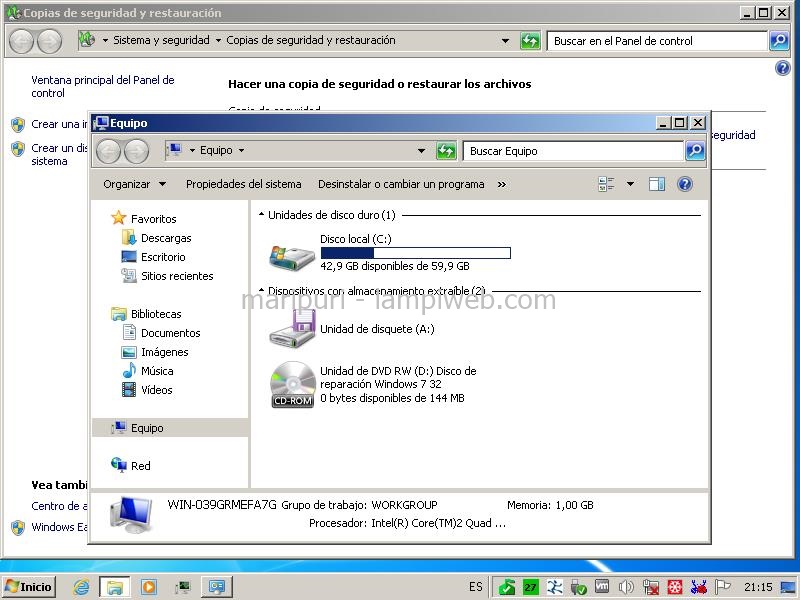Click the green 27 tray icon
800x600 pixels.
click(531, 587)
